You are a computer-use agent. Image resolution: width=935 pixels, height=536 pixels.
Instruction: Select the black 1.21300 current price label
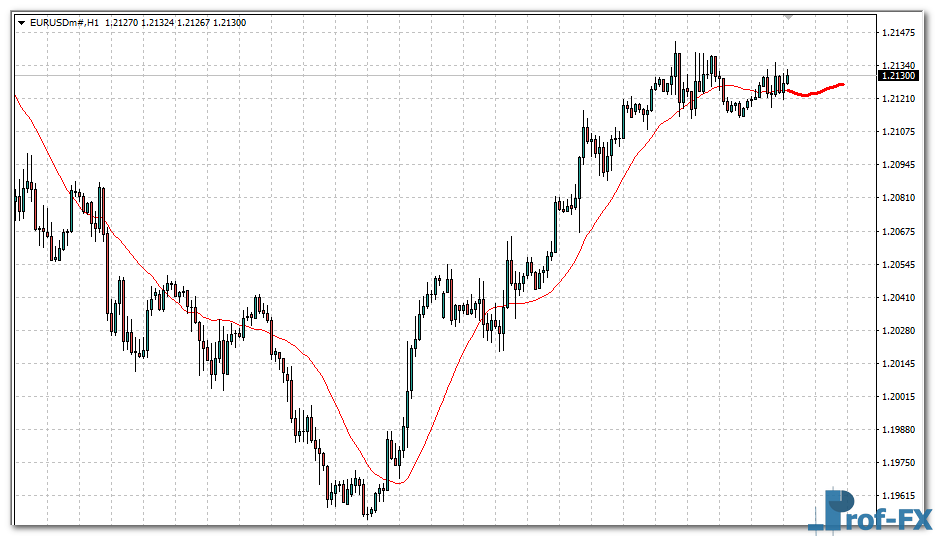click(898, 75)
